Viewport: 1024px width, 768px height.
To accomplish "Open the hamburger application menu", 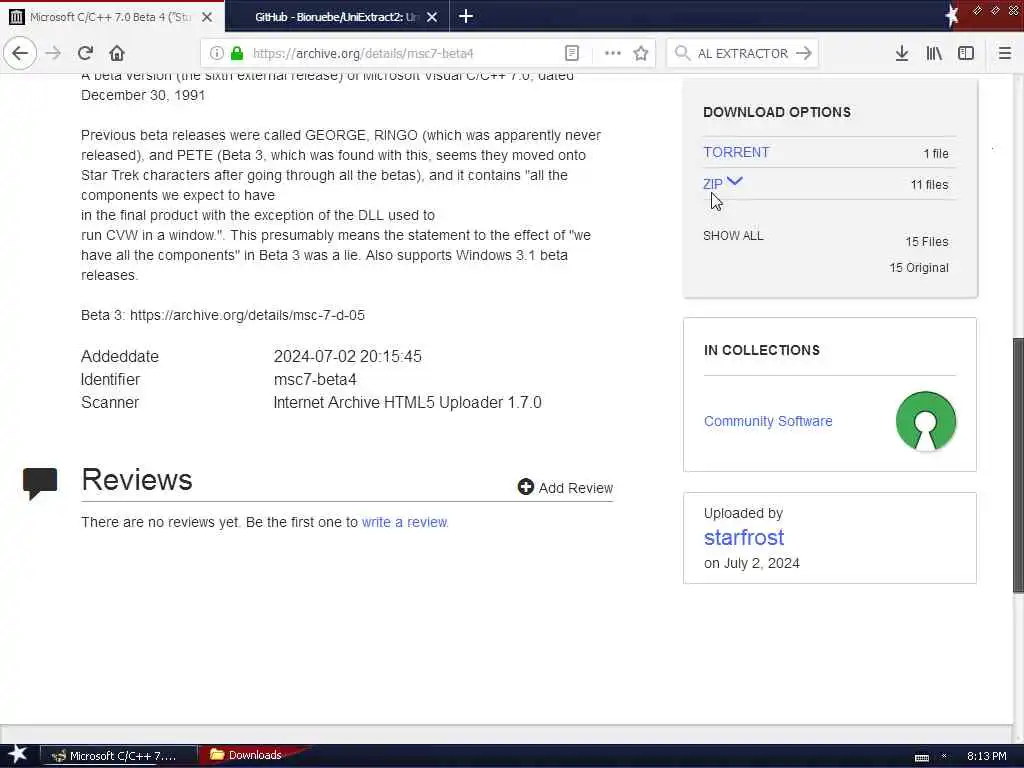I will tap(1004, 53).
